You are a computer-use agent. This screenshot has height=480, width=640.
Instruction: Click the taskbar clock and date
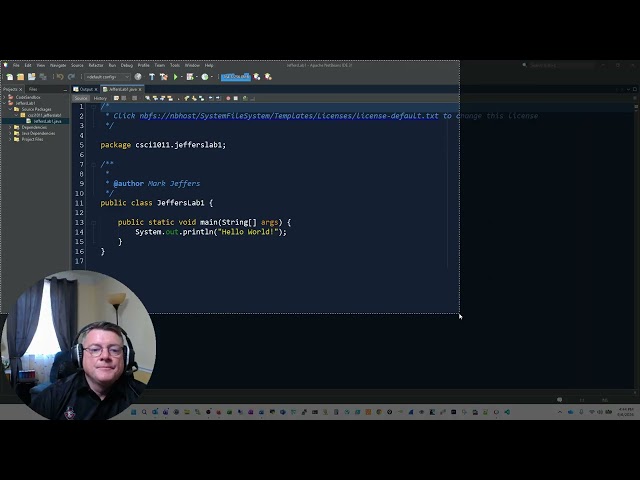coord(626,412)
